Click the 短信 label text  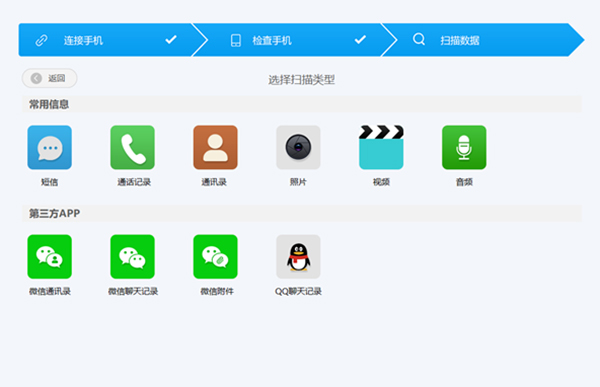click(50, 182)
